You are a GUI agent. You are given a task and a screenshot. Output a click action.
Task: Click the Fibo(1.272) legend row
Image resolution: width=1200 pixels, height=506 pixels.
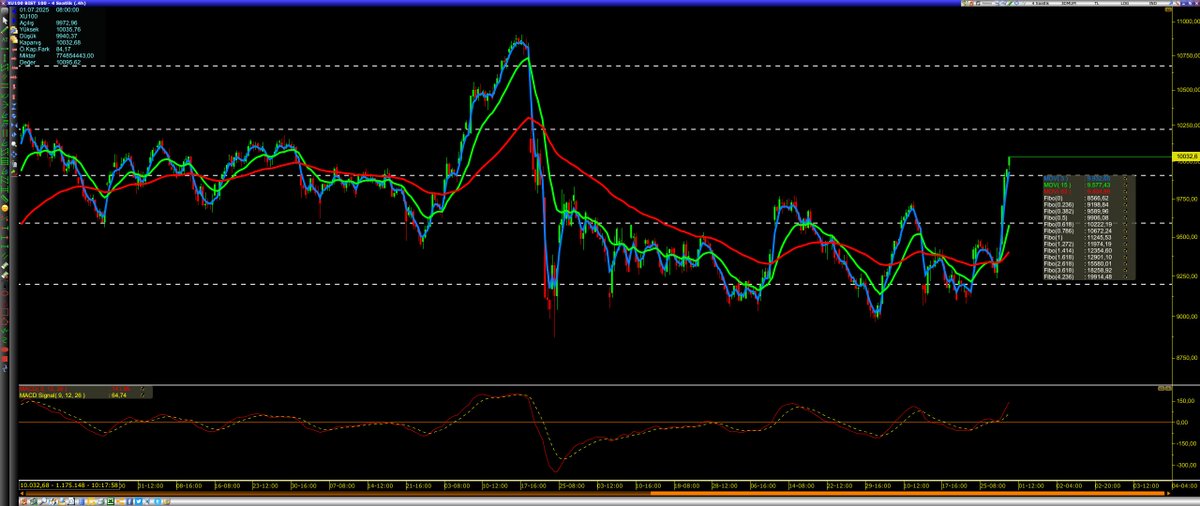pyautogui.click(x=1087, y=244)
